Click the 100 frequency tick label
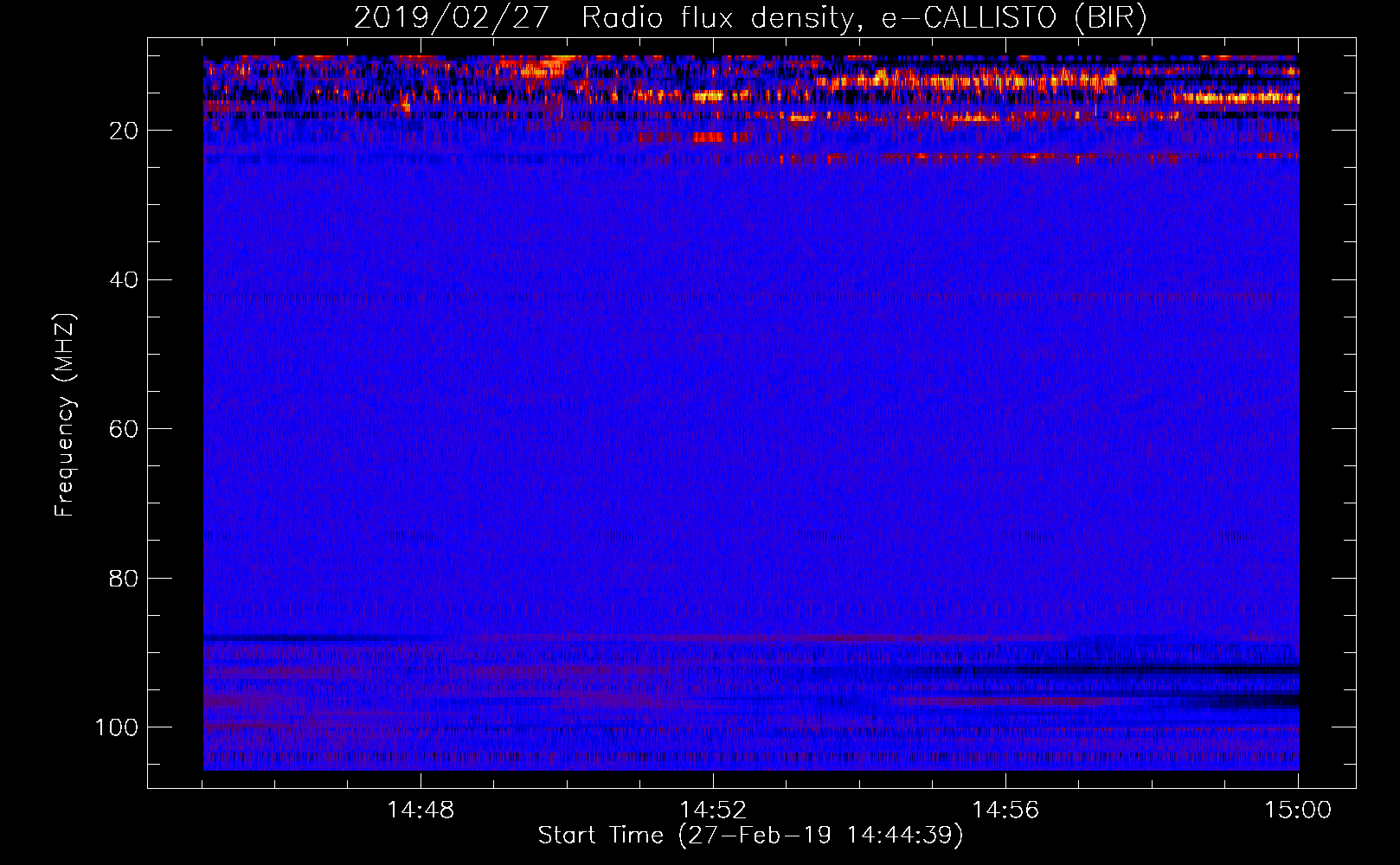 (x=117, y=727)
